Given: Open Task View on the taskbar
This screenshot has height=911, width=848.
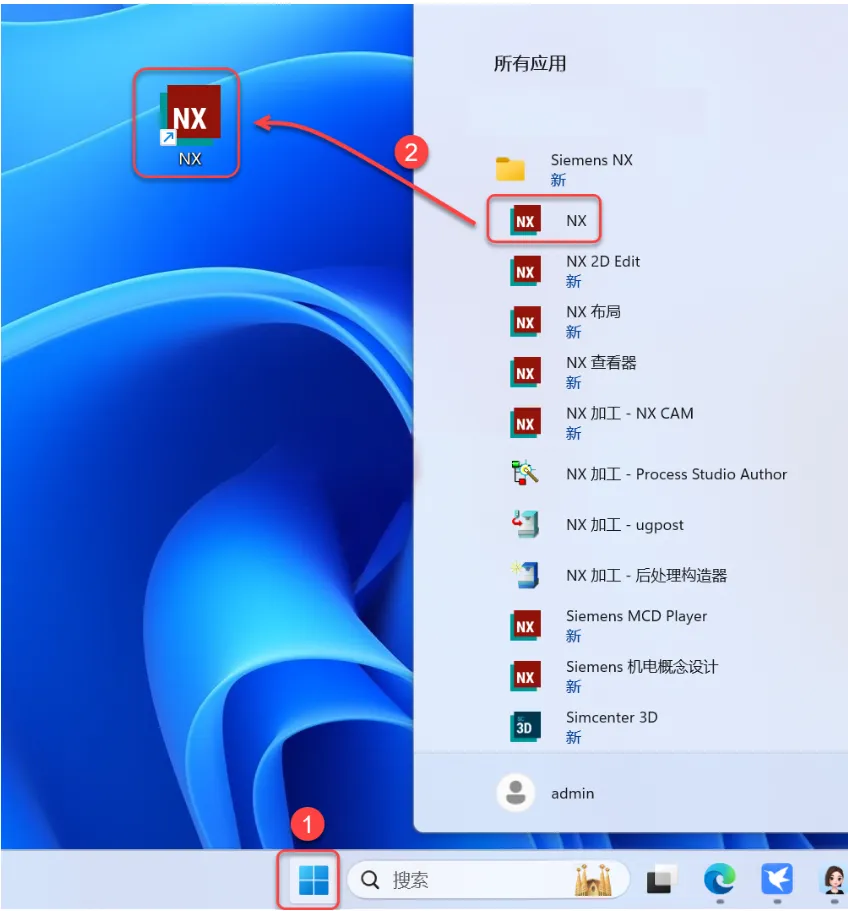Looking at the screenshot, I should (662, 880).
